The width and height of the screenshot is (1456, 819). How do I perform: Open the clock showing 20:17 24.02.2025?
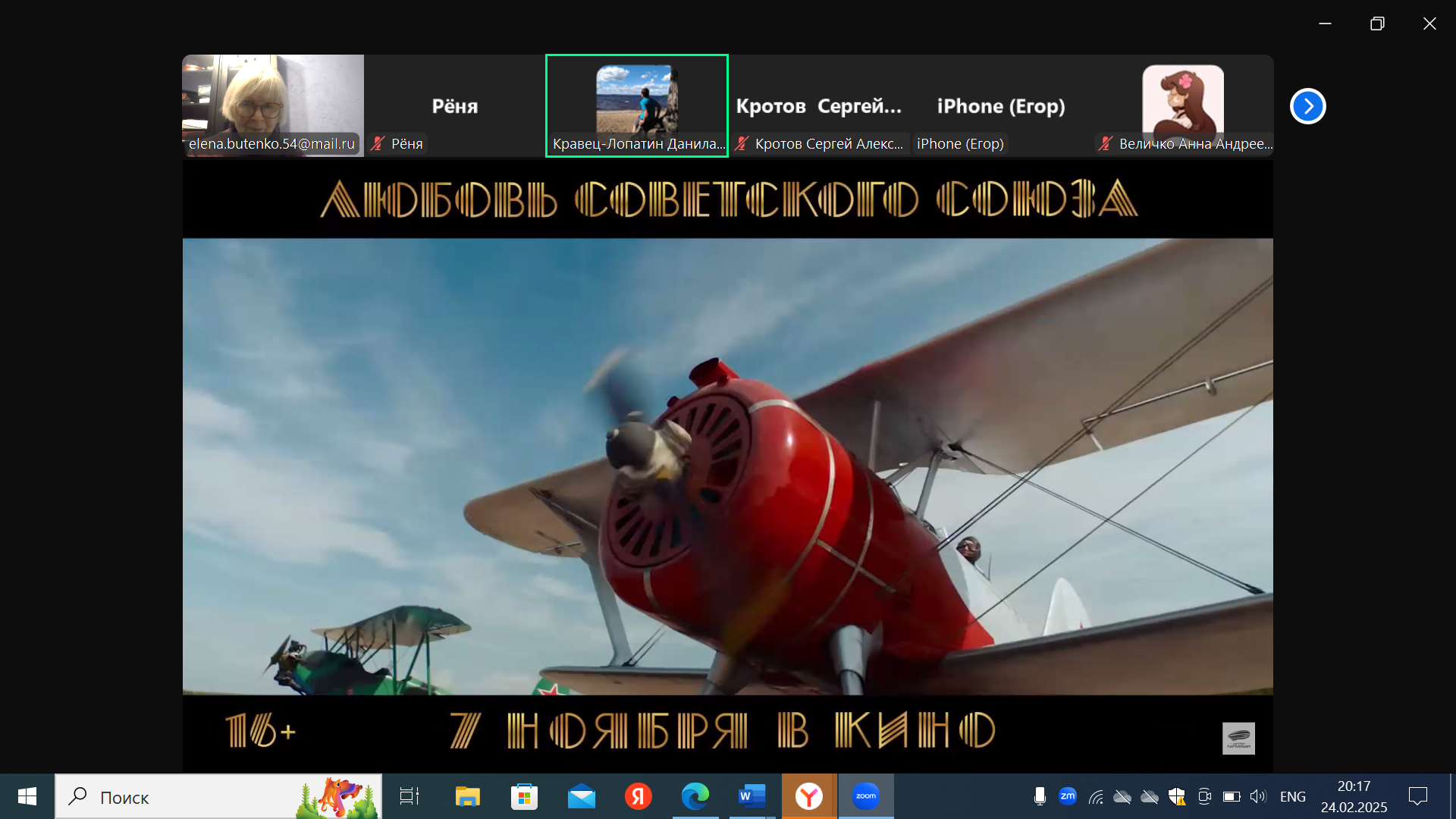pos(1354,796)
